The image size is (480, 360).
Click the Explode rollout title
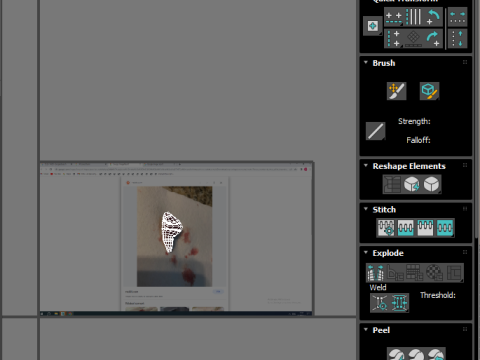[388, 253]
